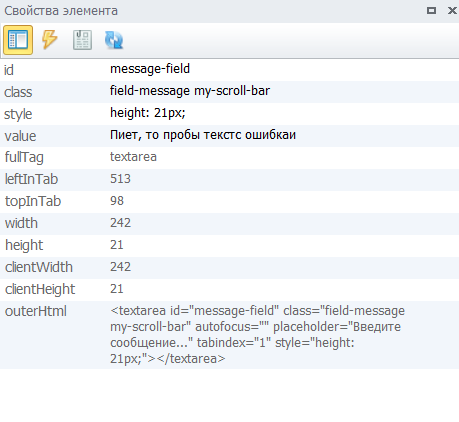Viewport: 459px width, 422px height.
Task: Edit the id value message-field
Action: 150,69
